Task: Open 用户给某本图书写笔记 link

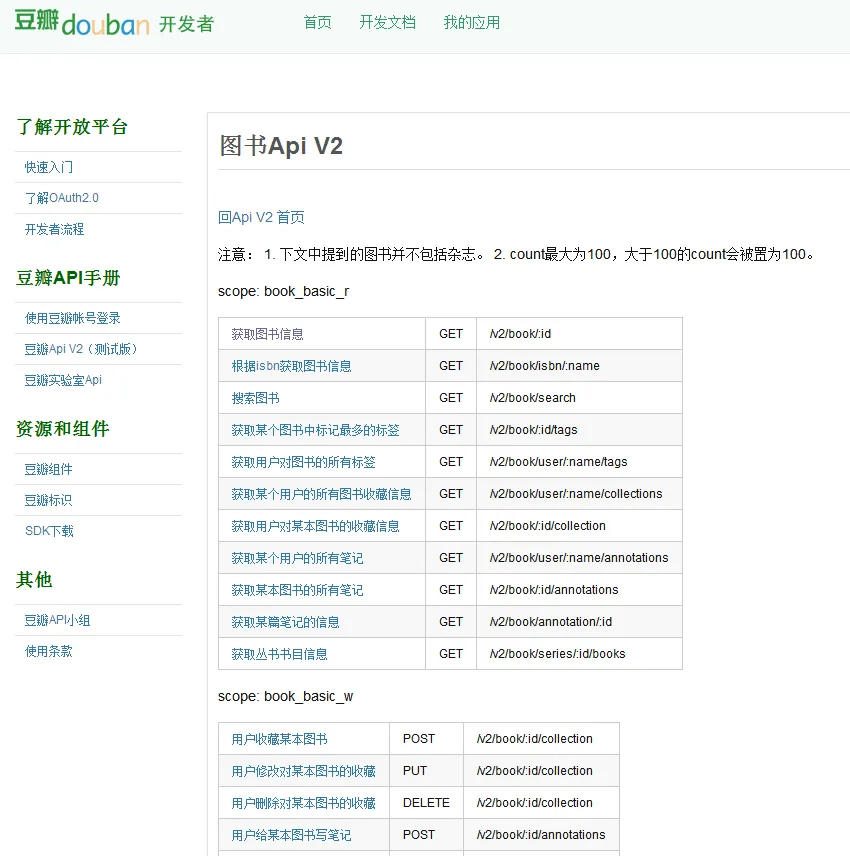Action: tap(292, 835)
